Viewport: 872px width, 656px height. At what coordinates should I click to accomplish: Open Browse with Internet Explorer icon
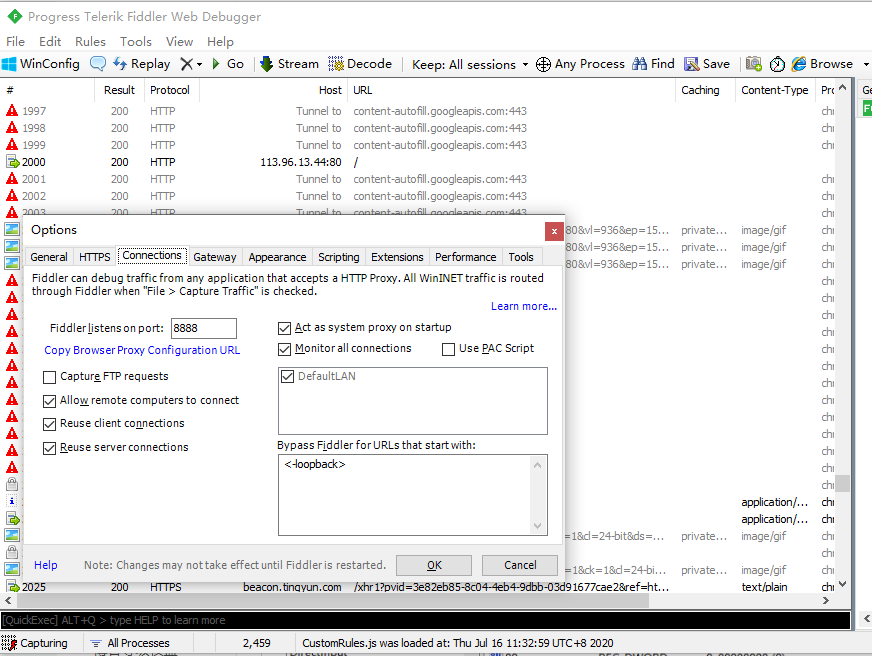[799, 64]
